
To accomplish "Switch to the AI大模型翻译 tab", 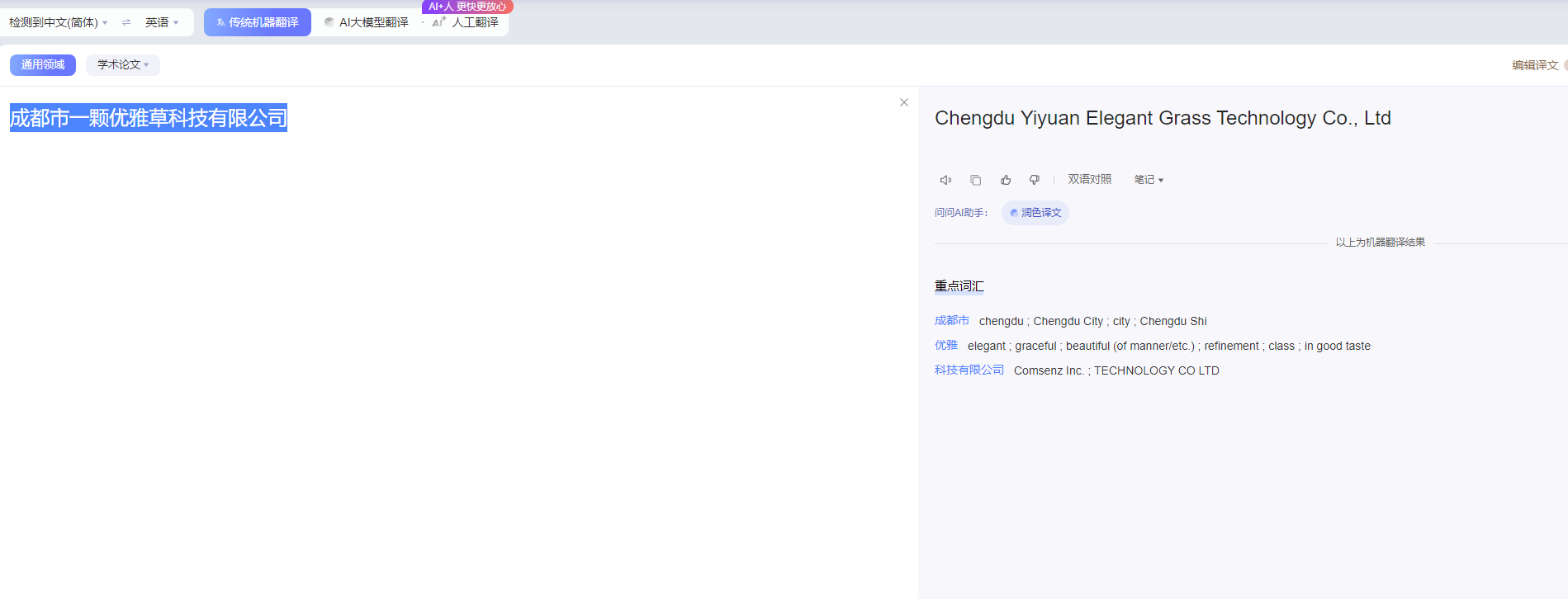I will coord(367,22).
